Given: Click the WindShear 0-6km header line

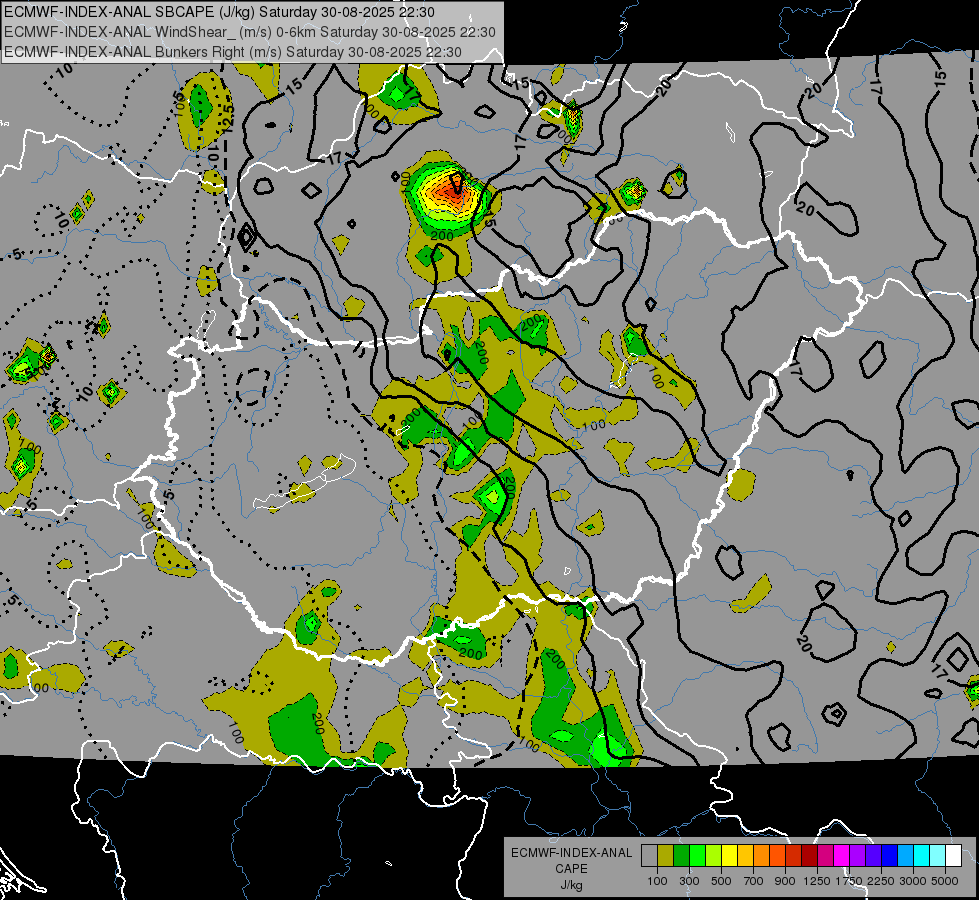Looking at the screenshot, I should click(250, 31).
